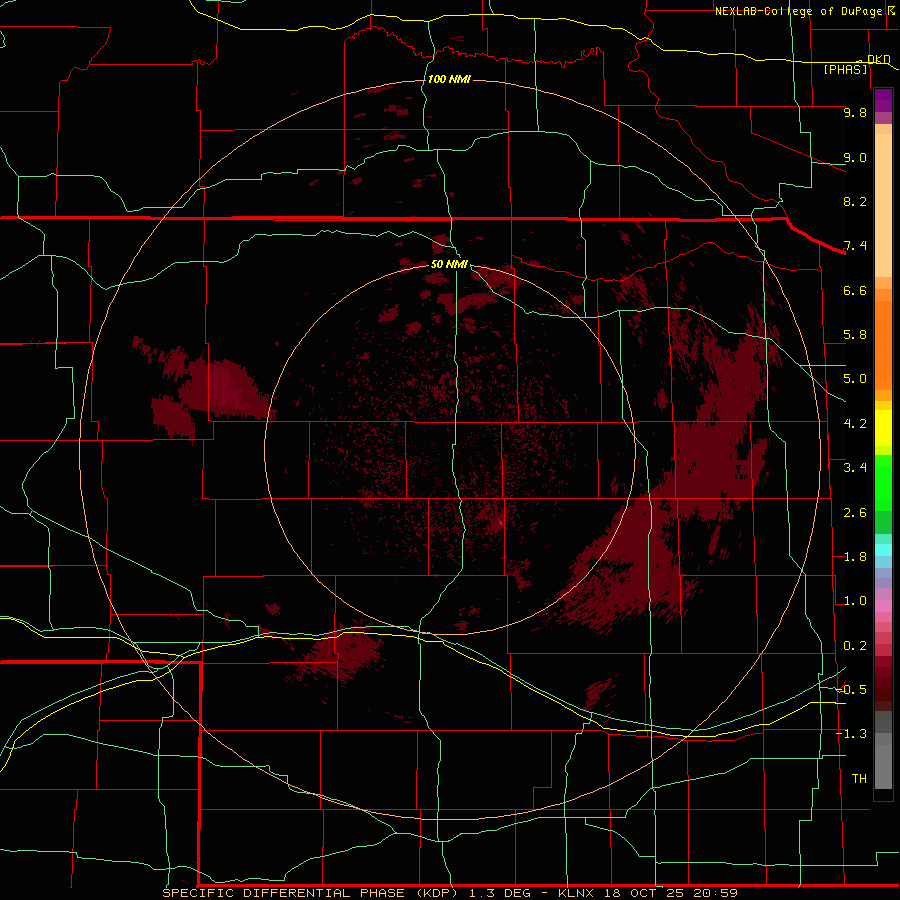Click the -1.3 color scale label
900x900 pixels.
tap(851, 734)
